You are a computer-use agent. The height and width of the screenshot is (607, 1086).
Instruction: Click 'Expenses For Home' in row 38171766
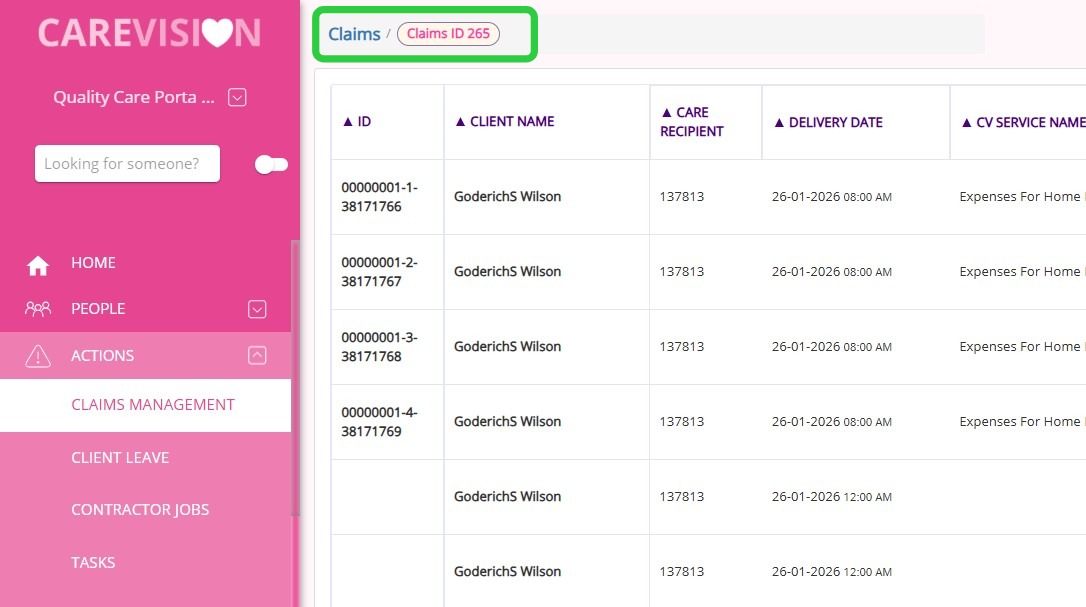pos(1020,197)
